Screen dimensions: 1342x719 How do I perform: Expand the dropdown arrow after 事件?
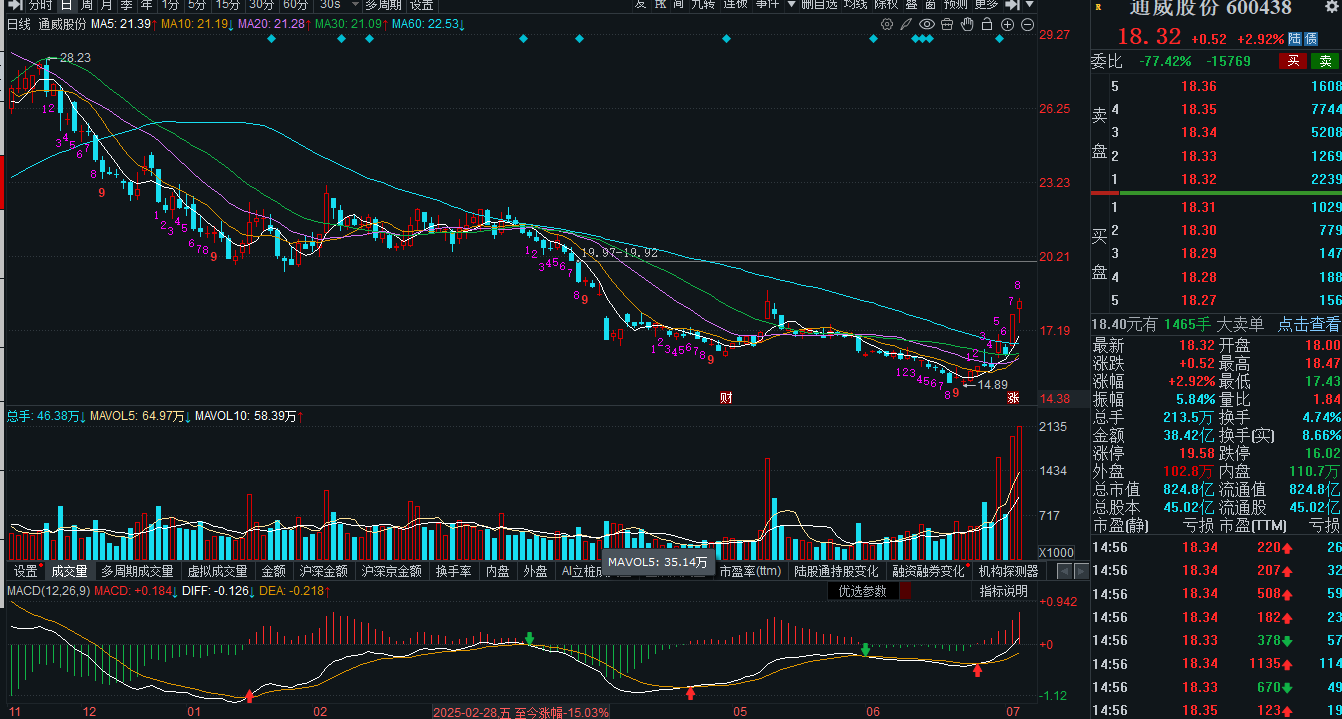point(791,4)
